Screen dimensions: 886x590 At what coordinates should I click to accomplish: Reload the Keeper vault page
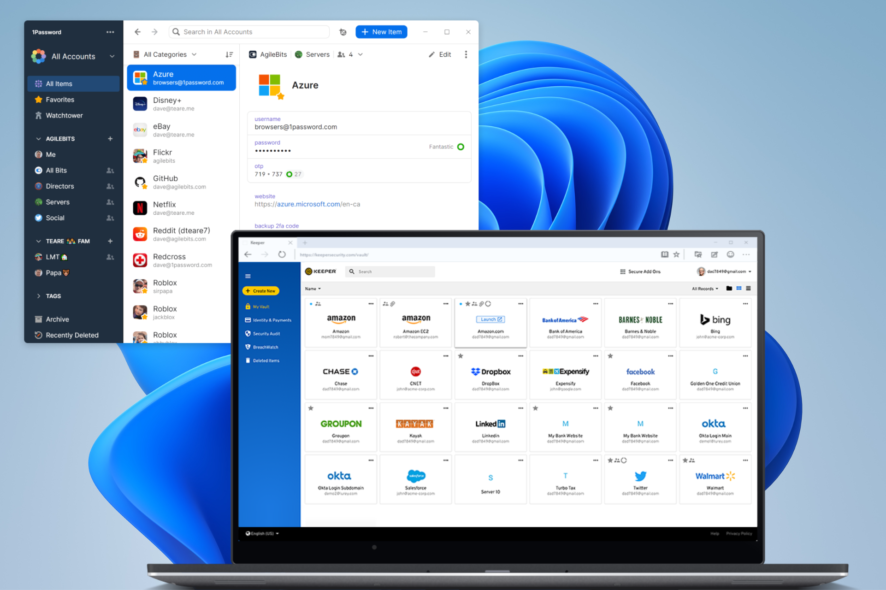click(x=281, y=254)
